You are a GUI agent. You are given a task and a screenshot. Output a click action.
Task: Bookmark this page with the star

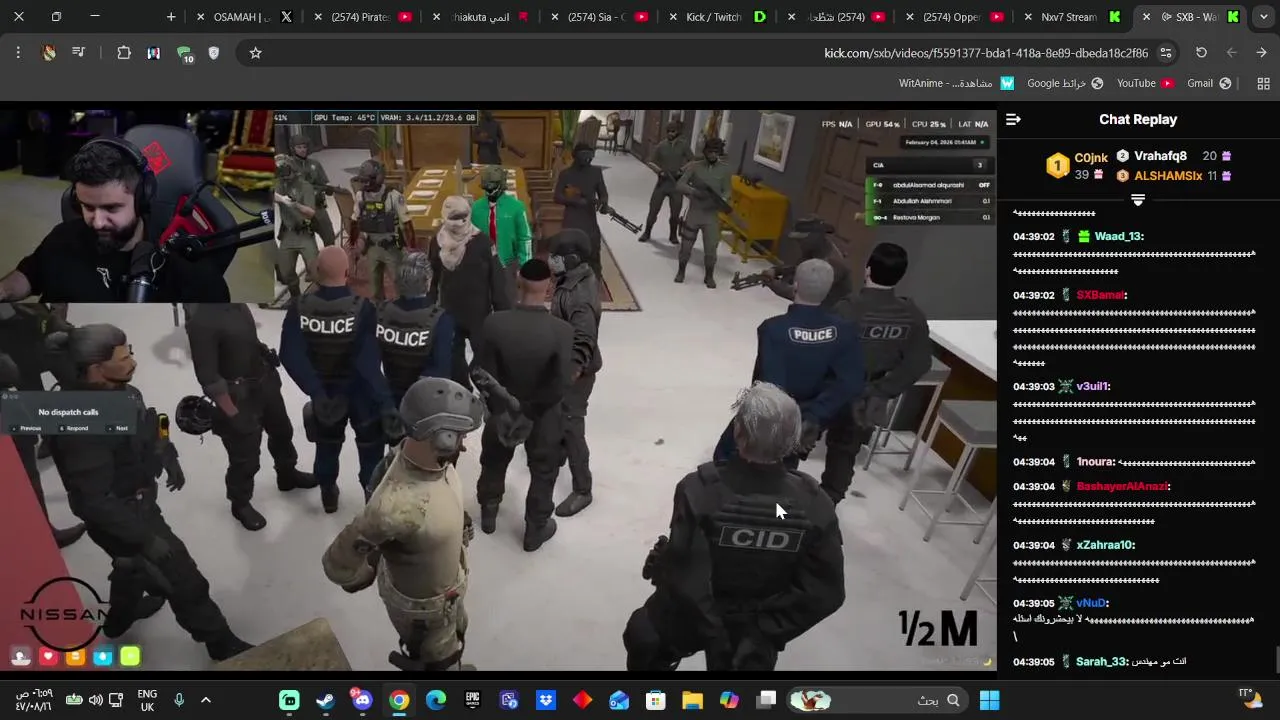[x=255, y=53]
